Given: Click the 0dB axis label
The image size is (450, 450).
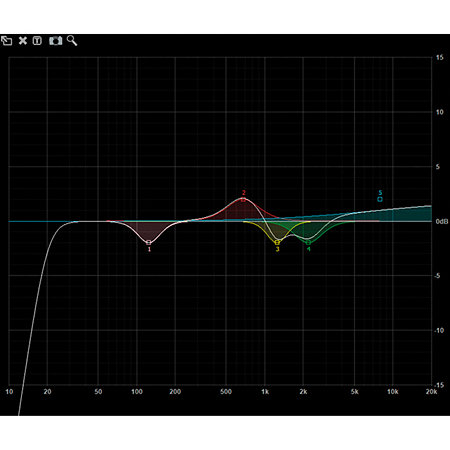Looking at the screenshot, I should pyautogui.click(x=442, y=221).
